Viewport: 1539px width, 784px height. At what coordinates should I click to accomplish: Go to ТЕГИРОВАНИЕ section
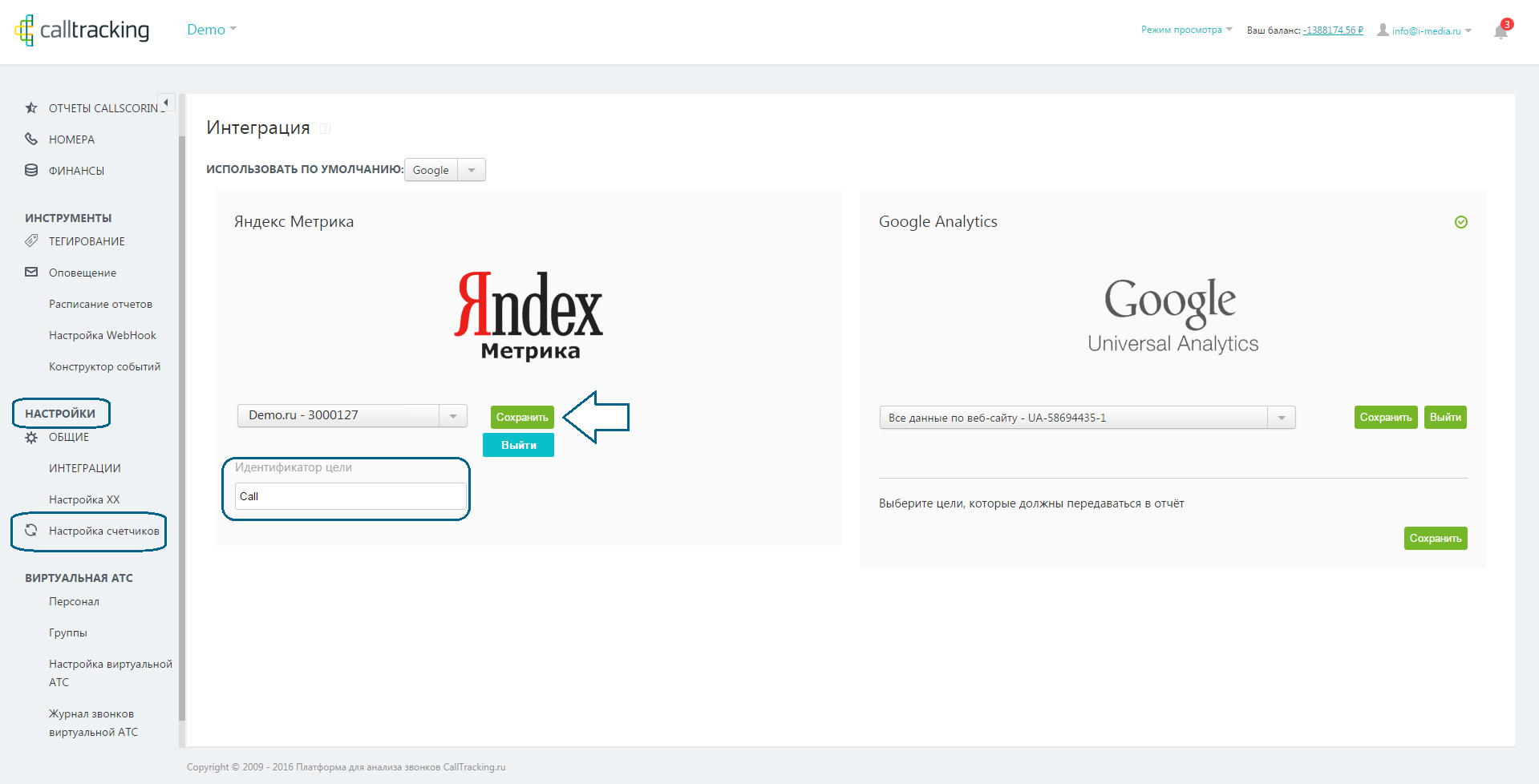(87, 241)
